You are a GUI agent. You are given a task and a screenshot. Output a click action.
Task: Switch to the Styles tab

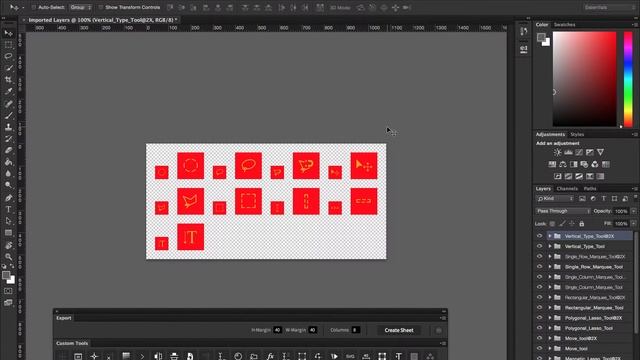[577, 134]
